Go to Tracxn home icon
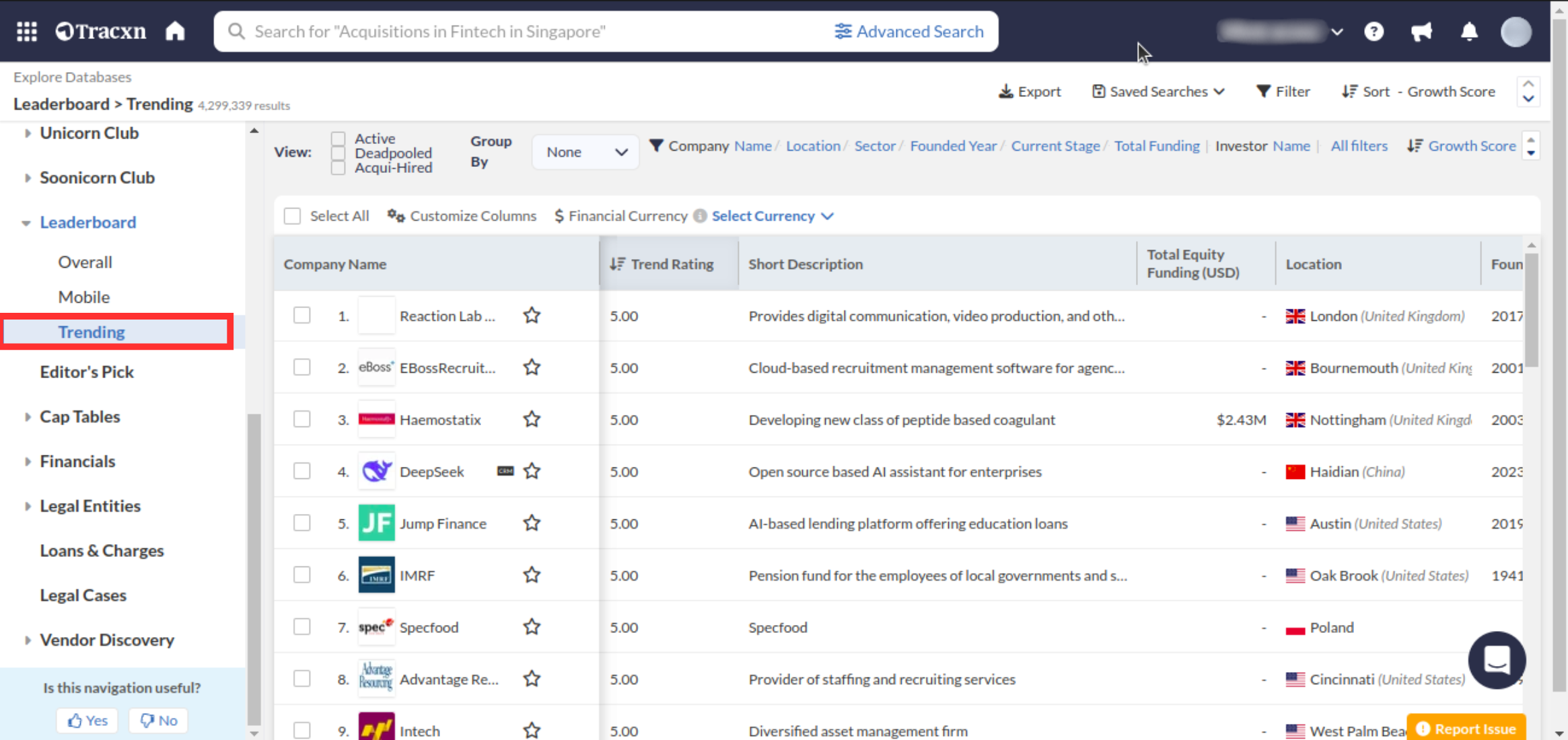Screen dimensions: 1568x740 pyautogui.click(x=175, y=32)
